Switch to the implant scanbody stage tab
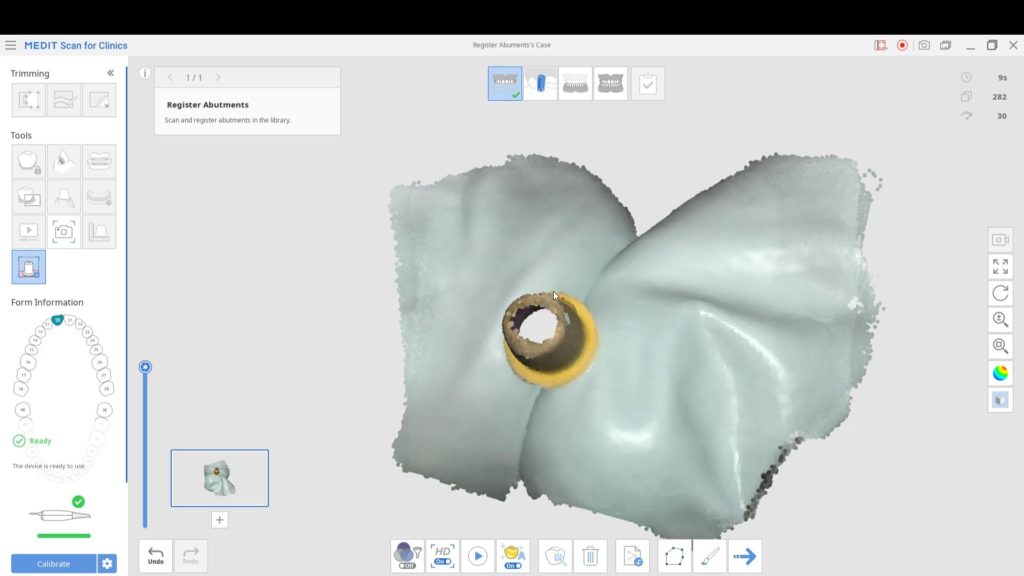 [x=540, y=84]
